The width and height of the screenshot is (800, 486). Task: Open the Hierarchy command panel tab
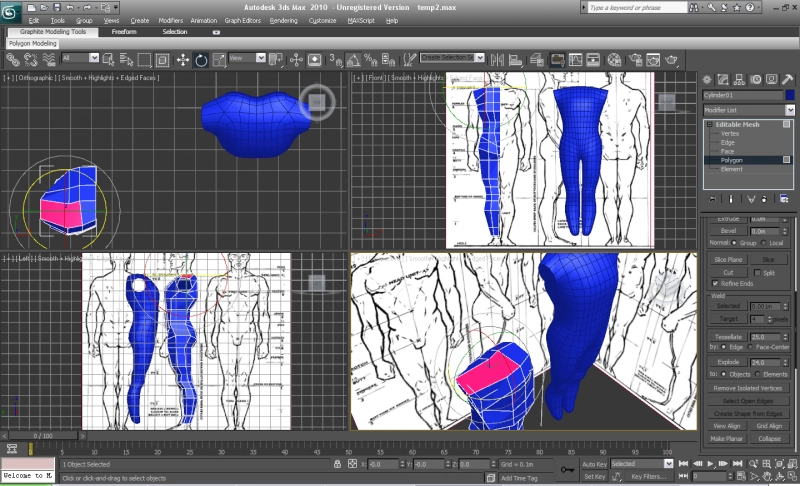(738, 79)
